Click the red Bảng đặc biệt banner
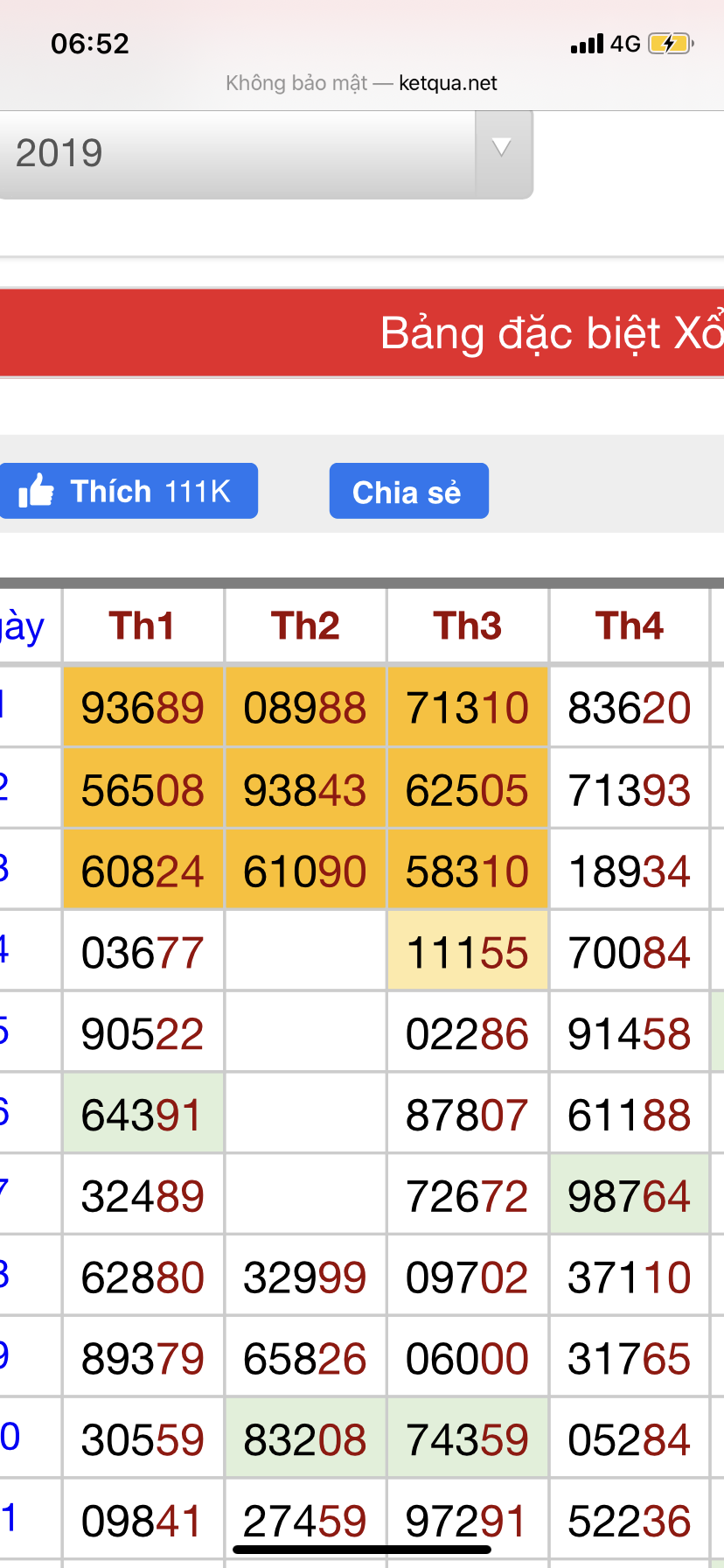The width and height of the screenshot is (724, 1568). click(x=362, y=333)
